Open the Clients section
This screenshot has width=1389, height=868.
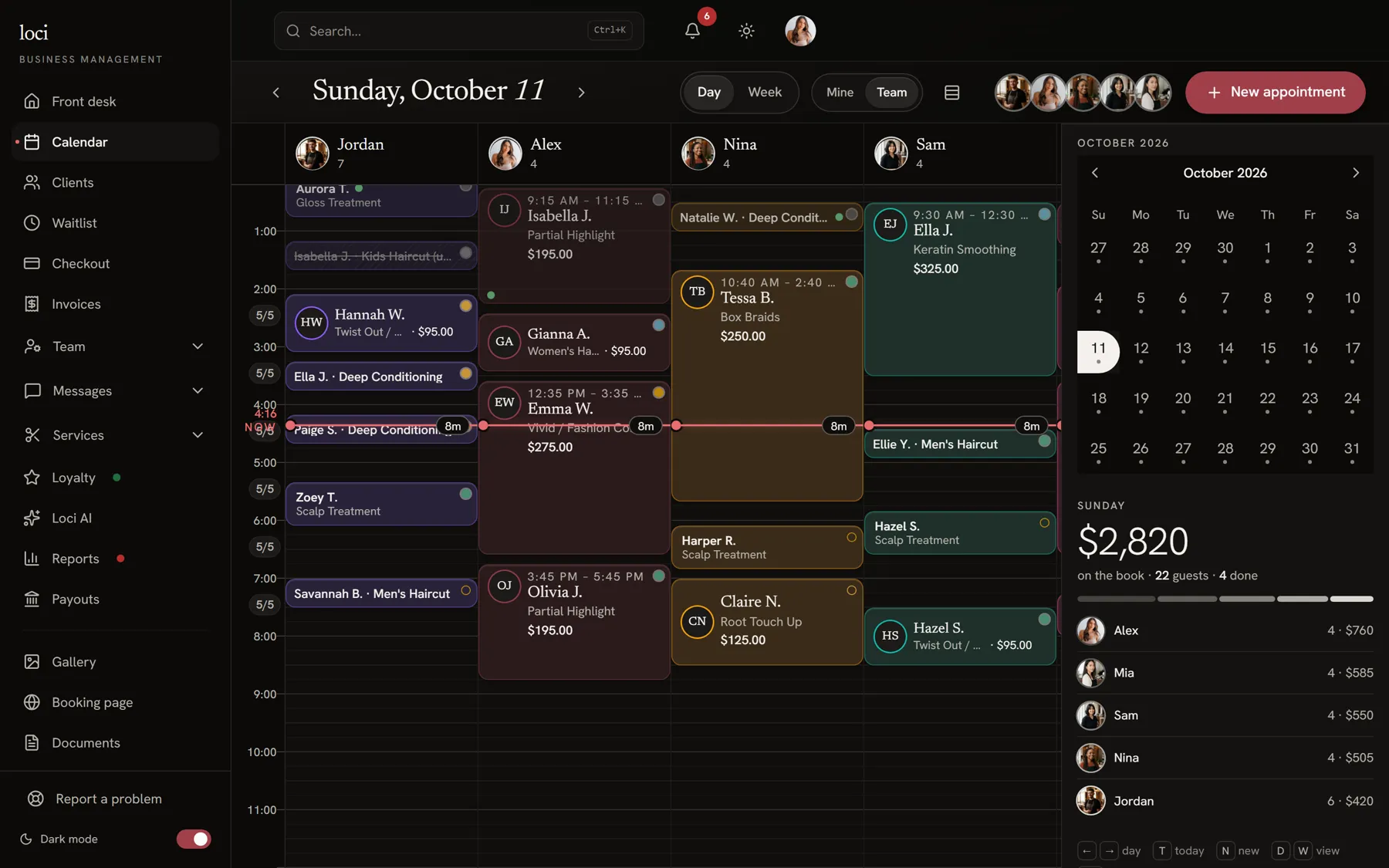pyautogui.click(x=115, y=183)
